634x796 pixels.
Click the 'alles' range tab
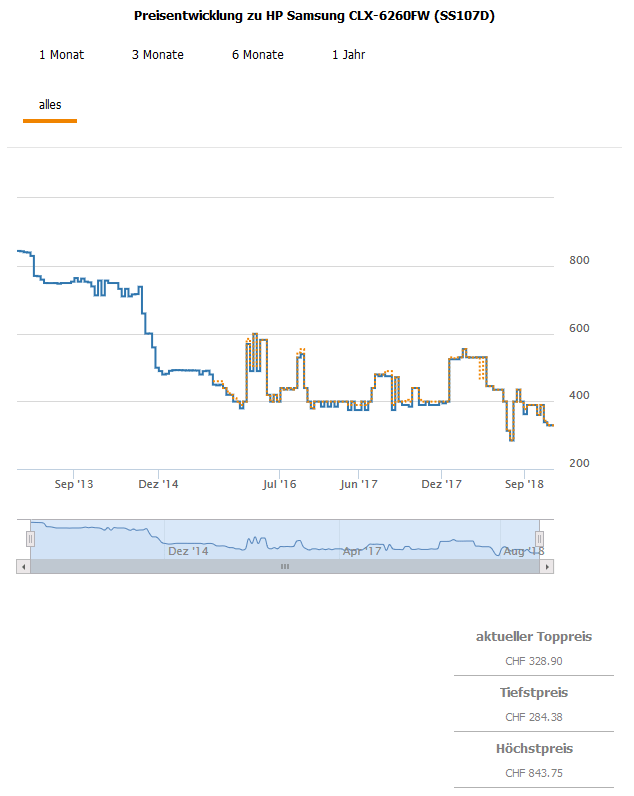(50, 104)
